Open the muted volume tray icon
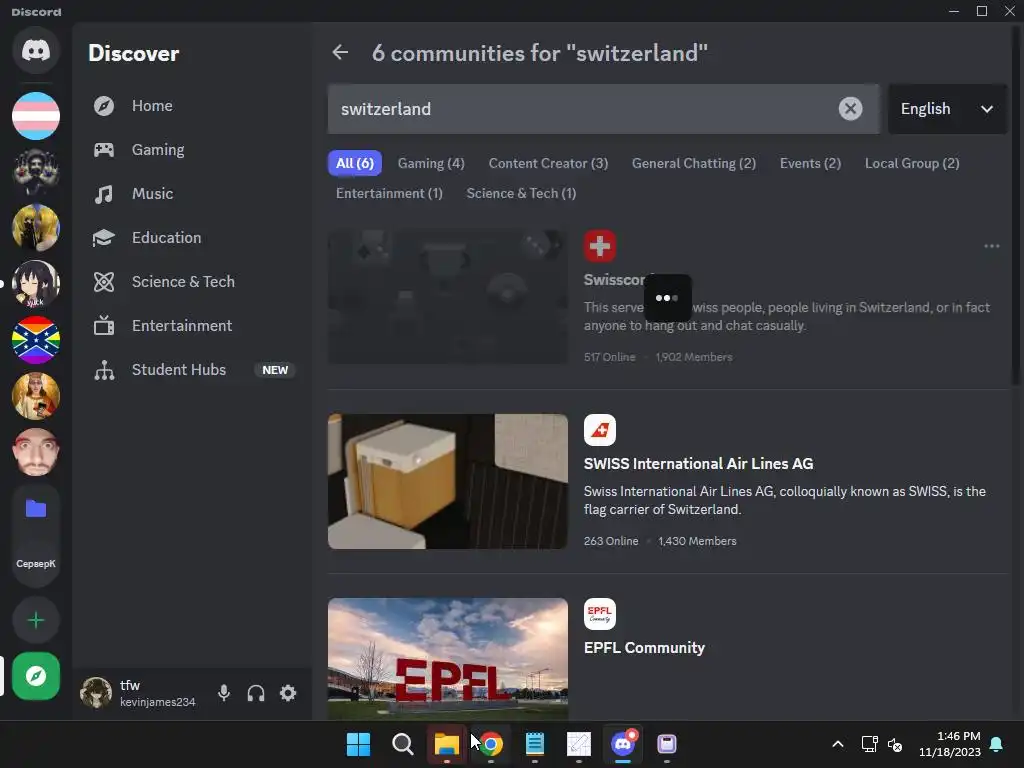1024x768 pixels. point(895,744)
